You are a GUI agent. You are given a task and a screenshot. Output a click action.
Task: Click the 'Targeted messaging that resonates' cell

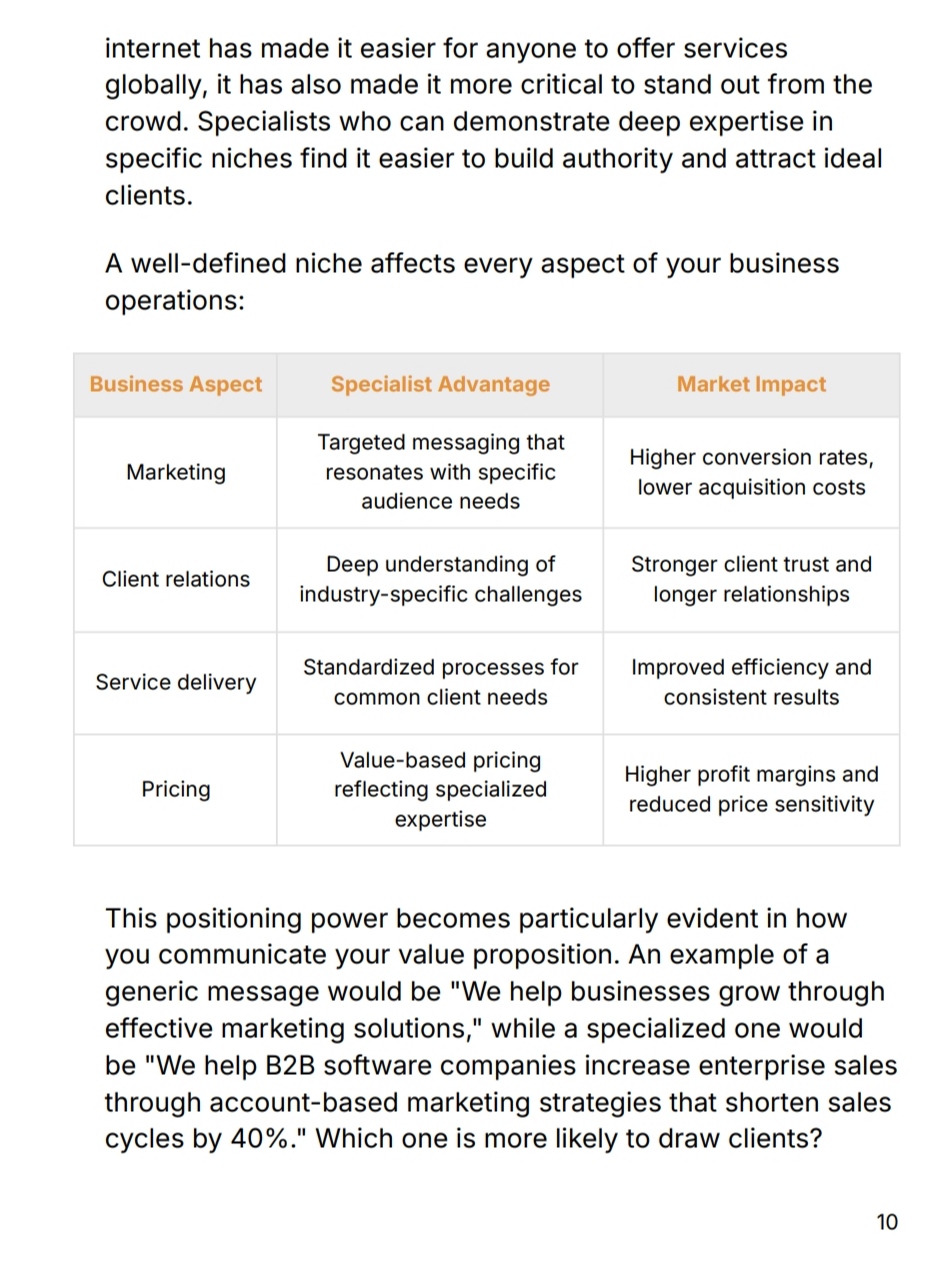click(440, 472)
